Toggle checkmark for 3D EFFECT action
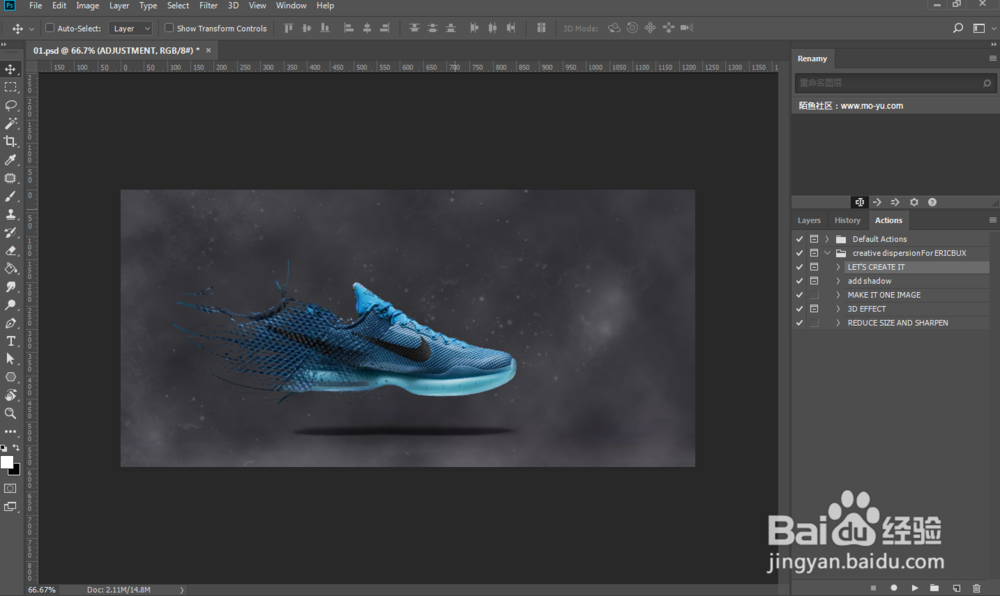The height and width of the screenshot is (596, 1000). click(x=799, y=309)
